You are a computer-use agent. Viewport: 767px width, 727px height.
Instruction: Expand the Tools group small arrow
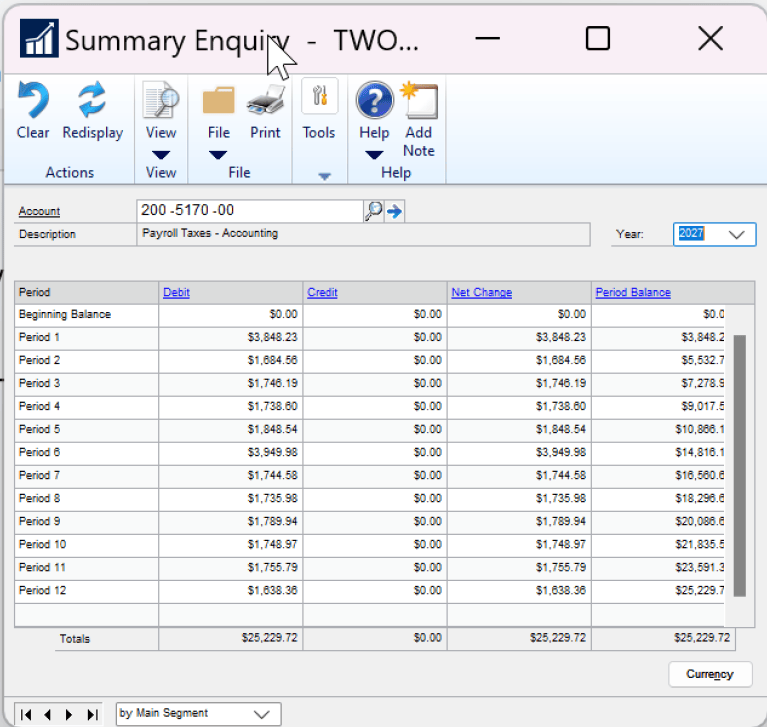(324, 176)
